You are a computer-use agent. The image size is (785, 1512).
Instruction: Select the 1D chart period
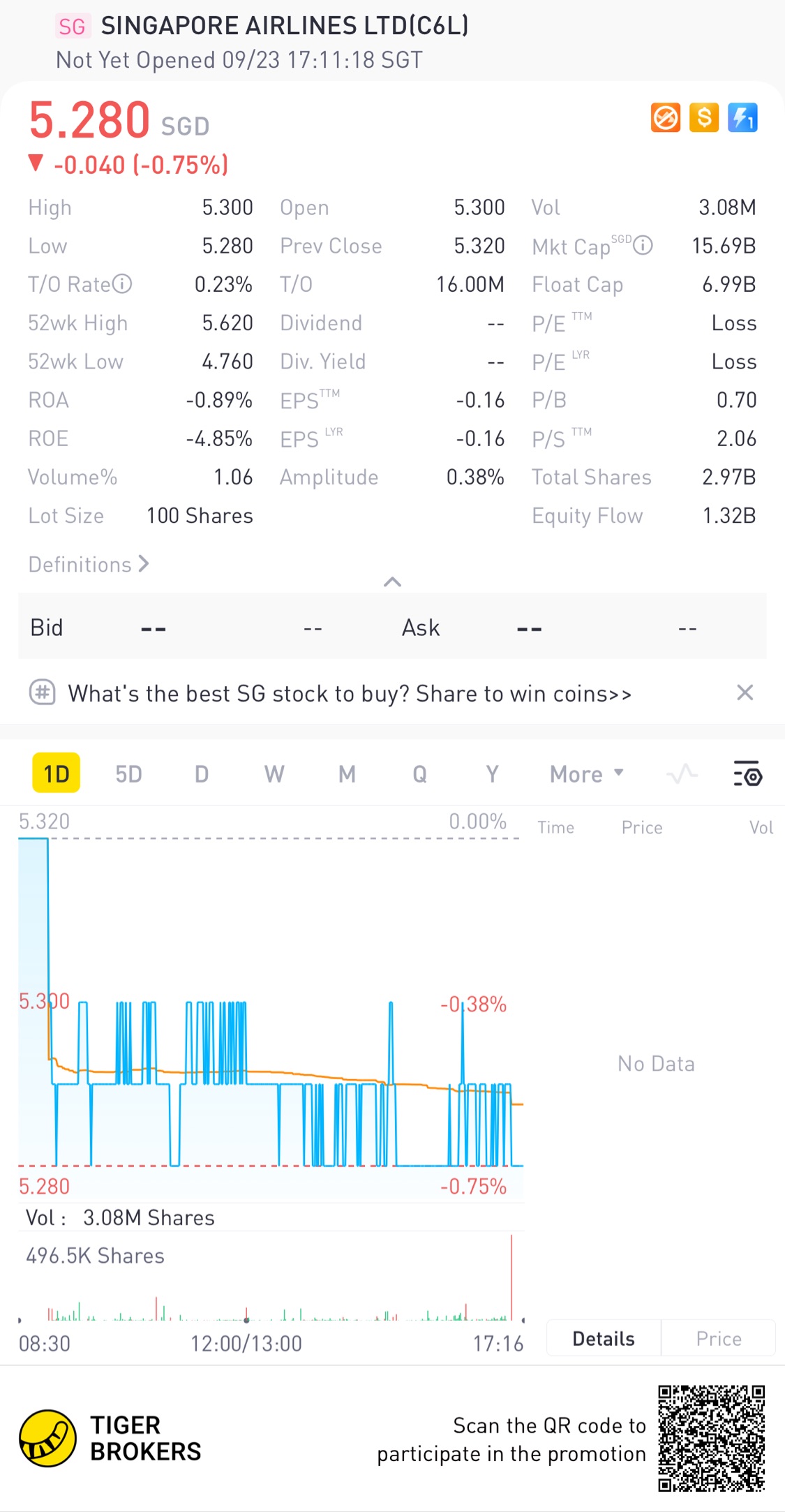[57, 773]
